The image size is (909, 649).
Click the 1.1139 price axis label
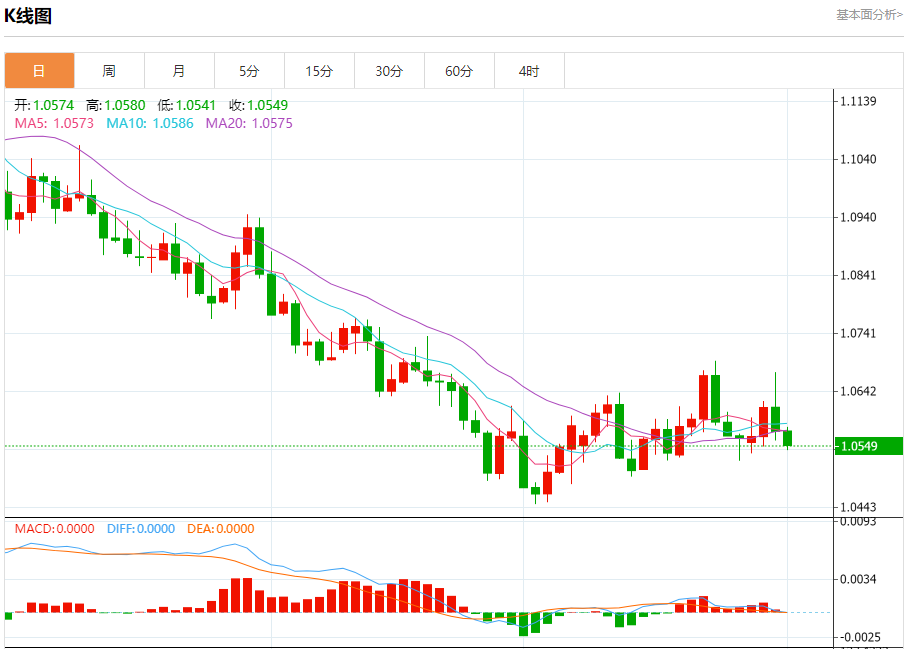(x=858, y=101)
